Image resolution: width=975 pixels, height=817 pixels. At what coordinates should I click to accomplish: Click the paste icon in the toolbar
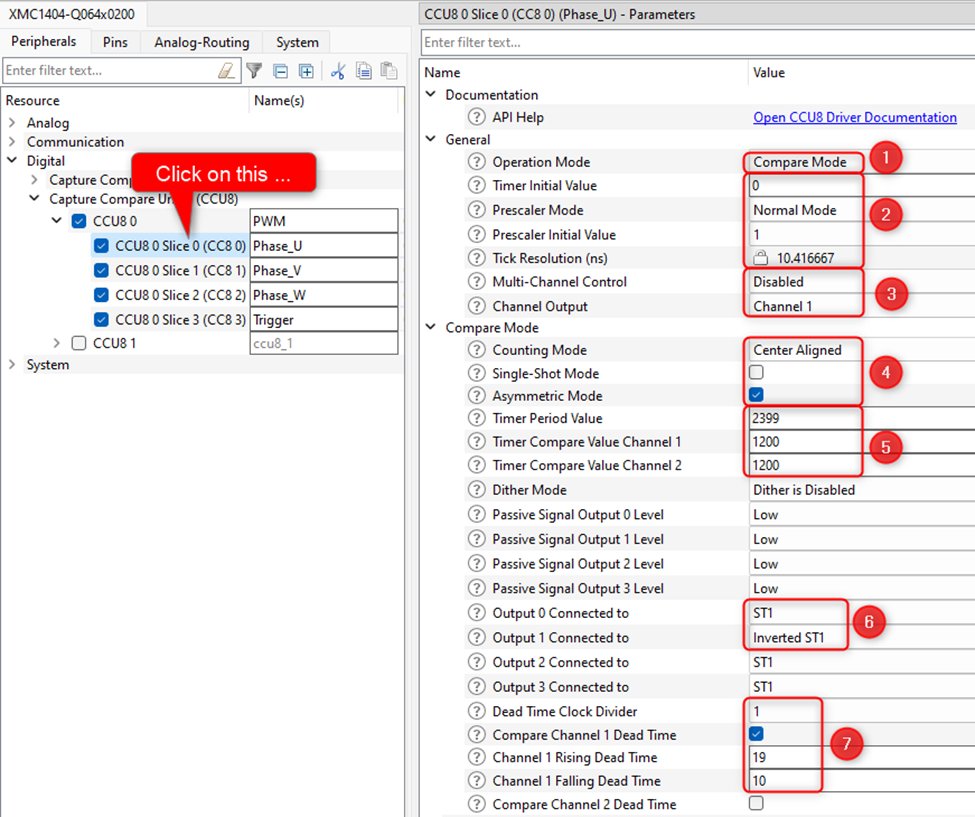point(388,71)
